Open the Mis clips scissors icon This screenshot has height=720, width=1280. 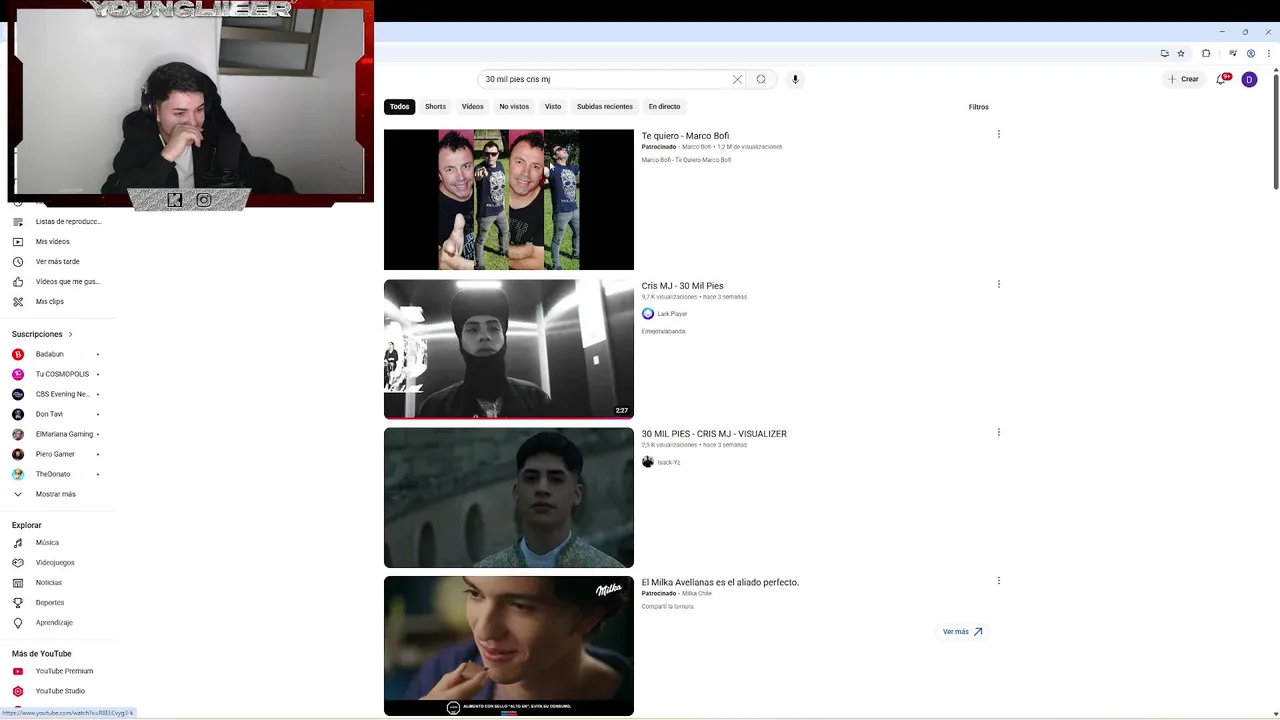coord(18,302)
